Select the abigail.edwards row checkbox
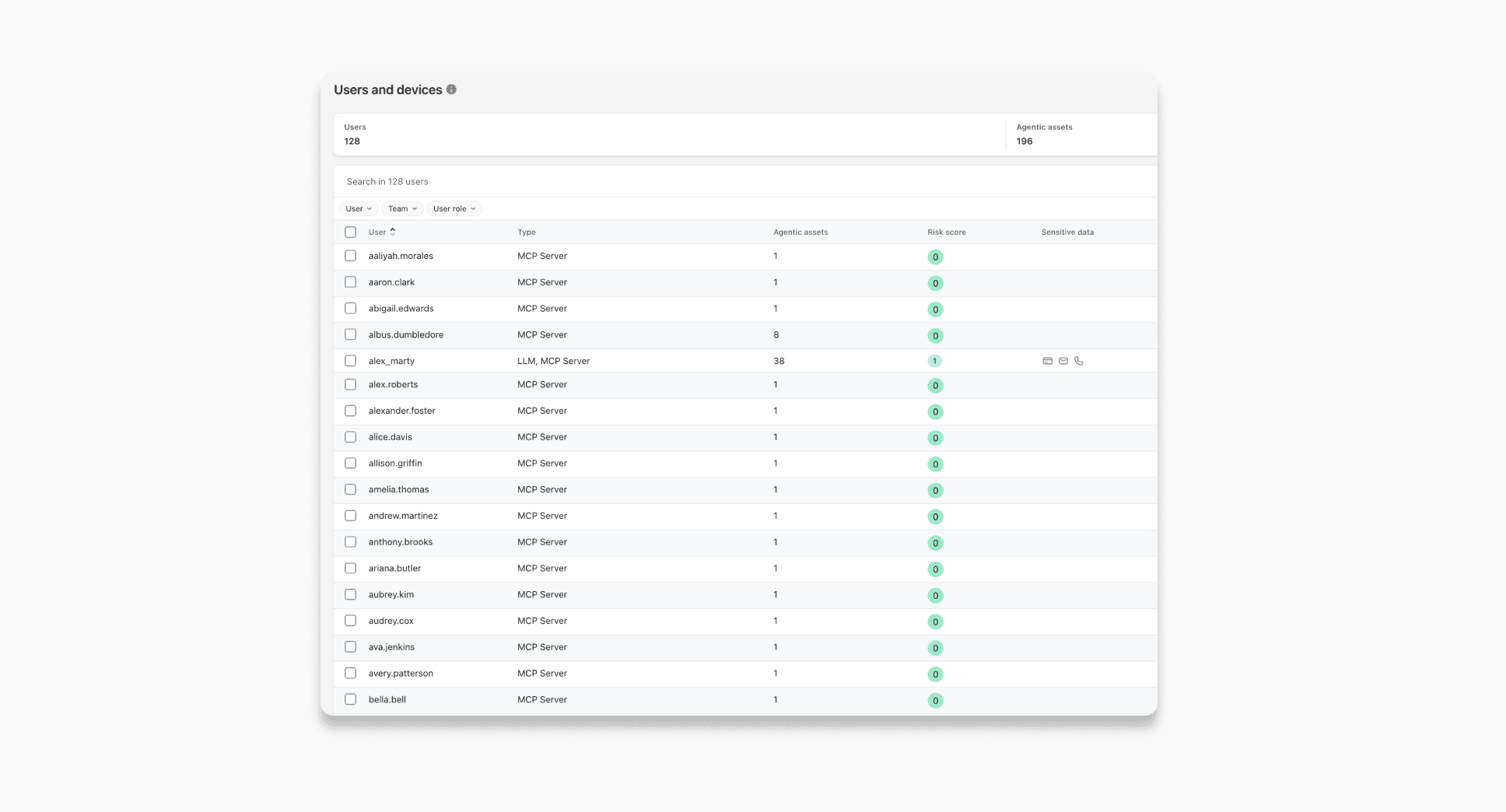The image size is (1506, 812). click(351, 308)
